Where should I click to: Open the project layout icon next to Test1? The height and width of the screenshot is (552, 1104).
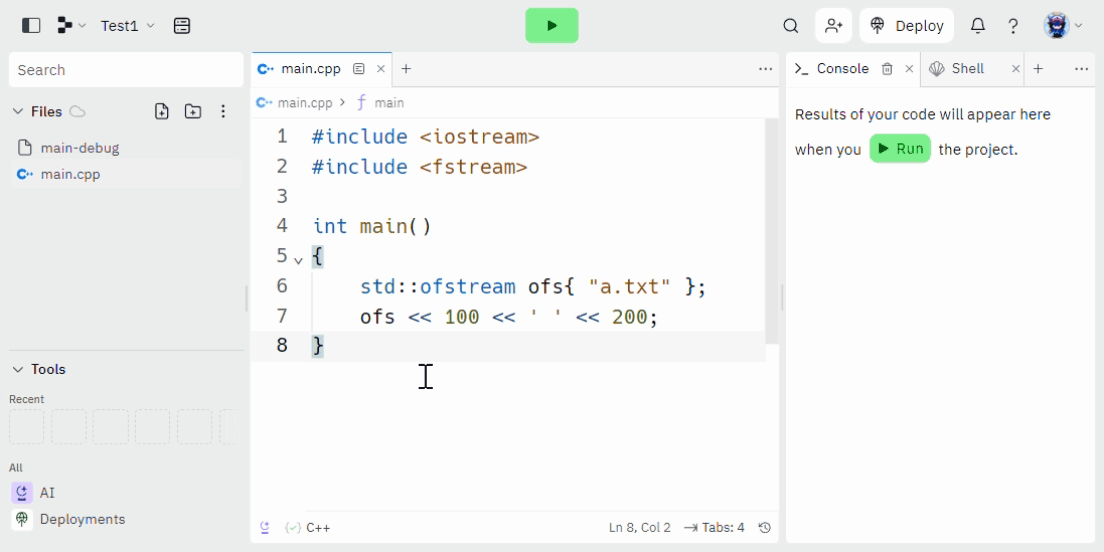point(182,26)
